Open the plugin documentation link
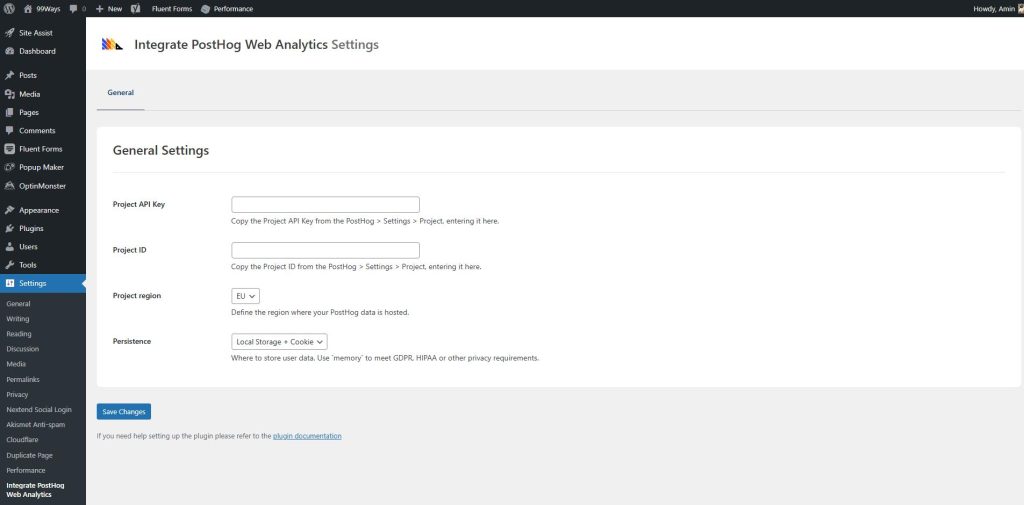The image size is (1024, 505). pyautogui.click(x=307, y=436)
